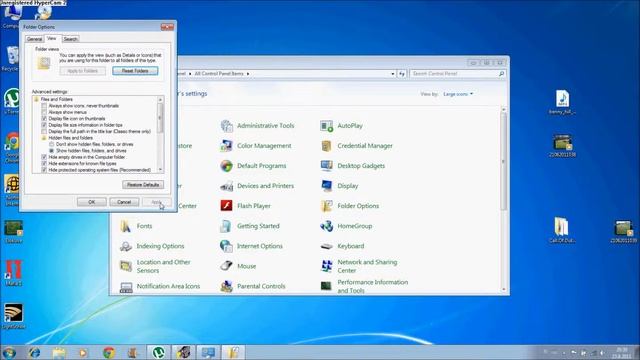Select 'Show hidden files, folders, and drives'
This screenshot has width=640, height=360.
(x=51, y=151)
